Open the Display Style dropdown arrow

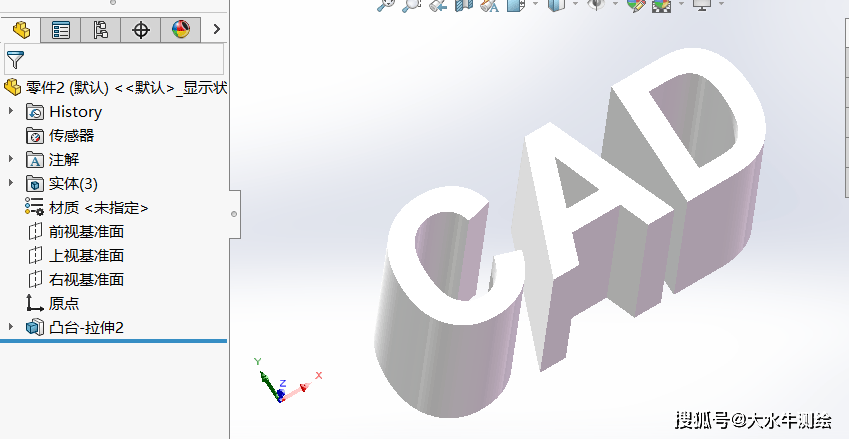(575, 4)
